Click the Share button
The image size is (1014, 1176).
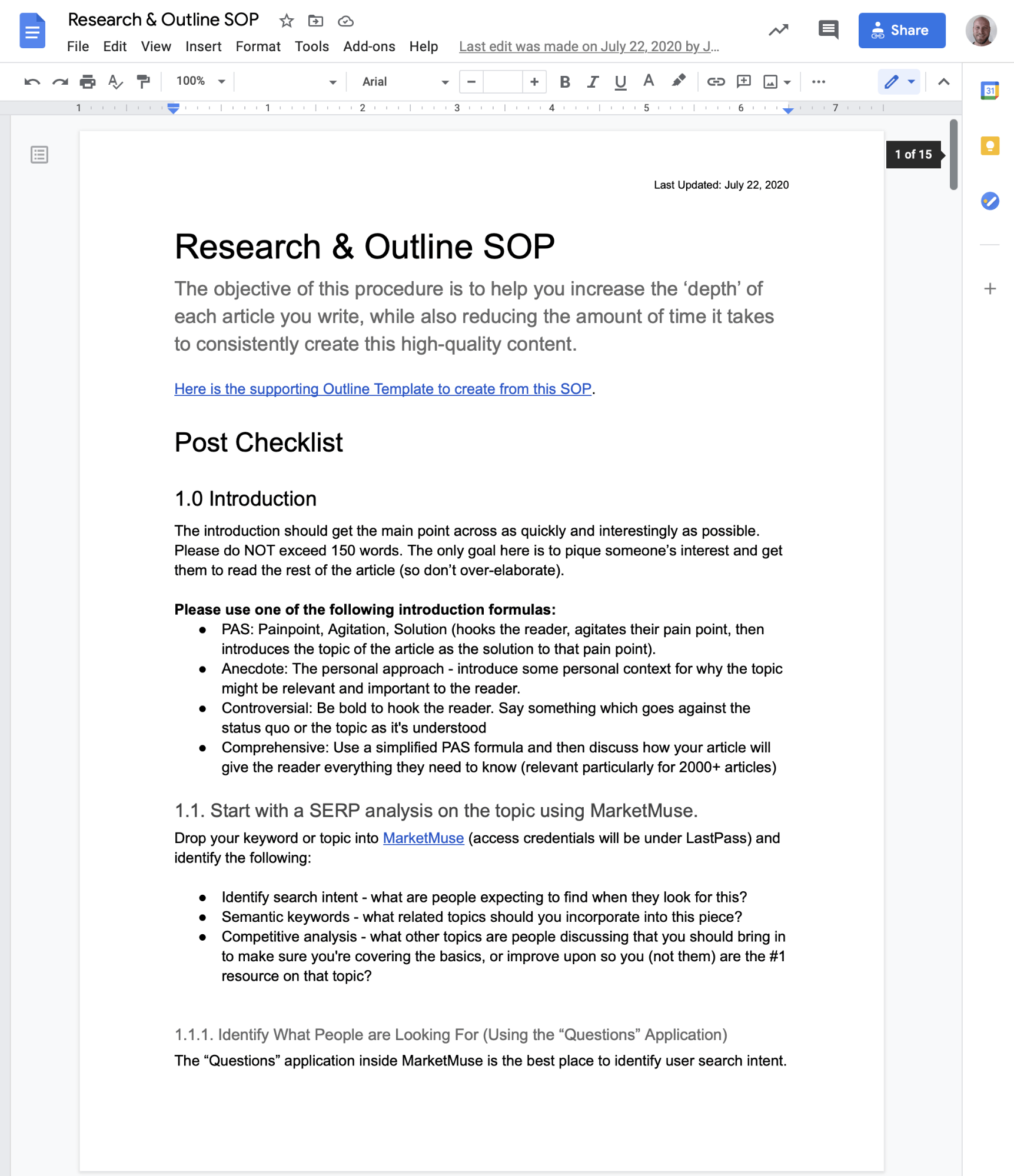[x=902, y=30]
